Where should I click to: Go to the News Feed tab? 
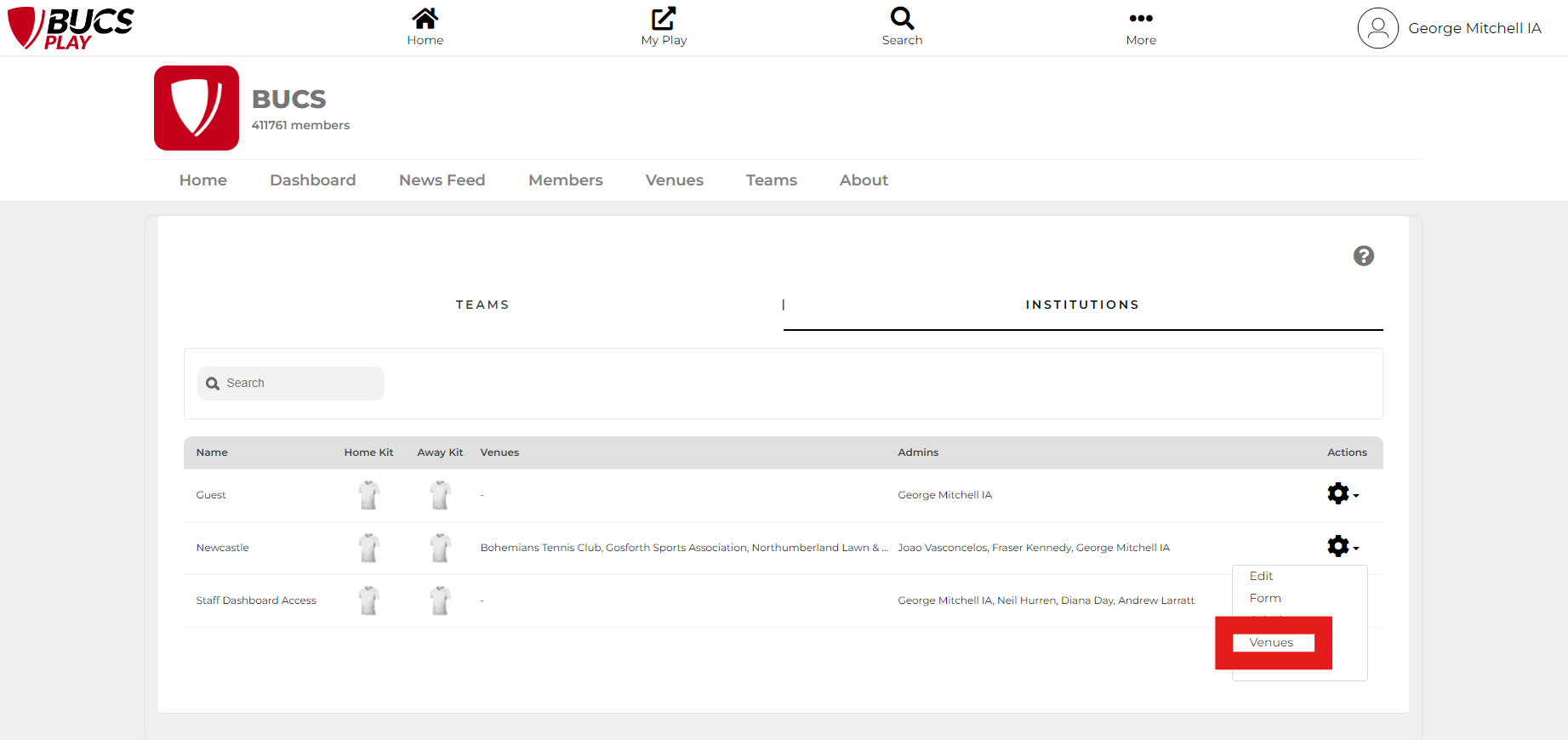pos(442,180)
